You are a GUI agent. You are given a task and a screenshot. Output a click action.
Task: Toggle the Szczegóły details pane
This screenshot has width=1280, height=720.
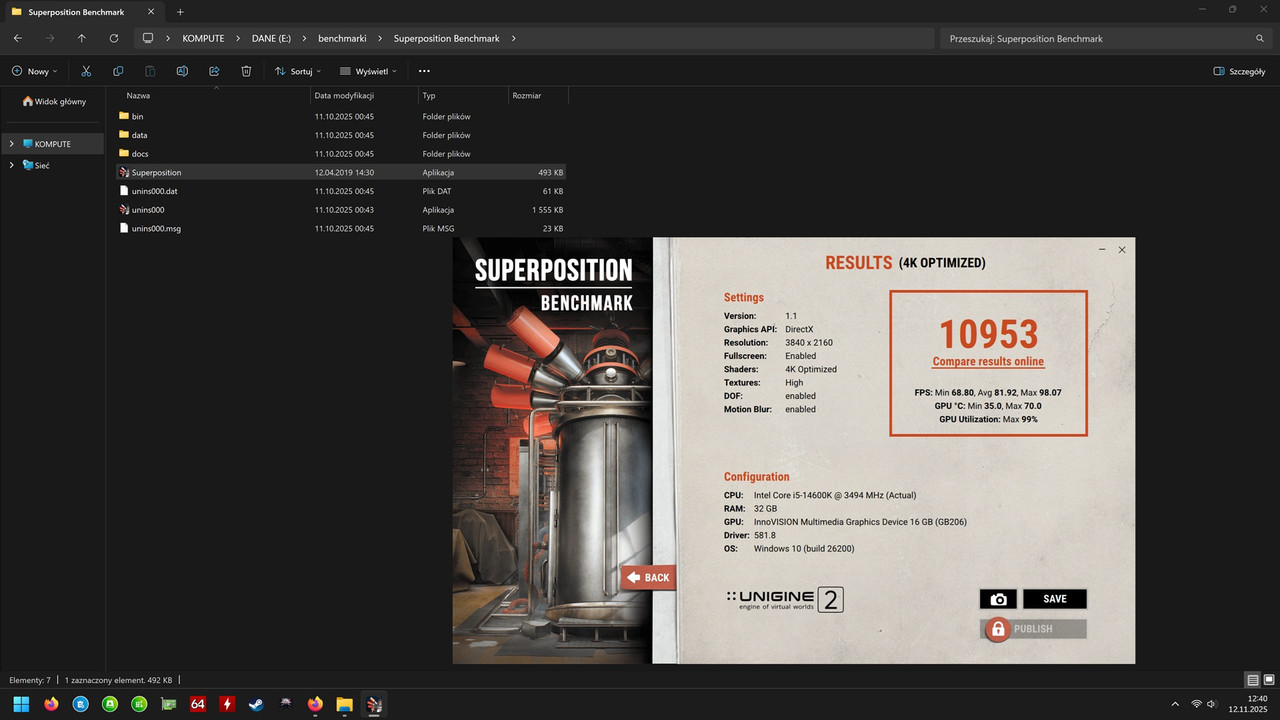pyautogui.click(x=1239, y=71)
